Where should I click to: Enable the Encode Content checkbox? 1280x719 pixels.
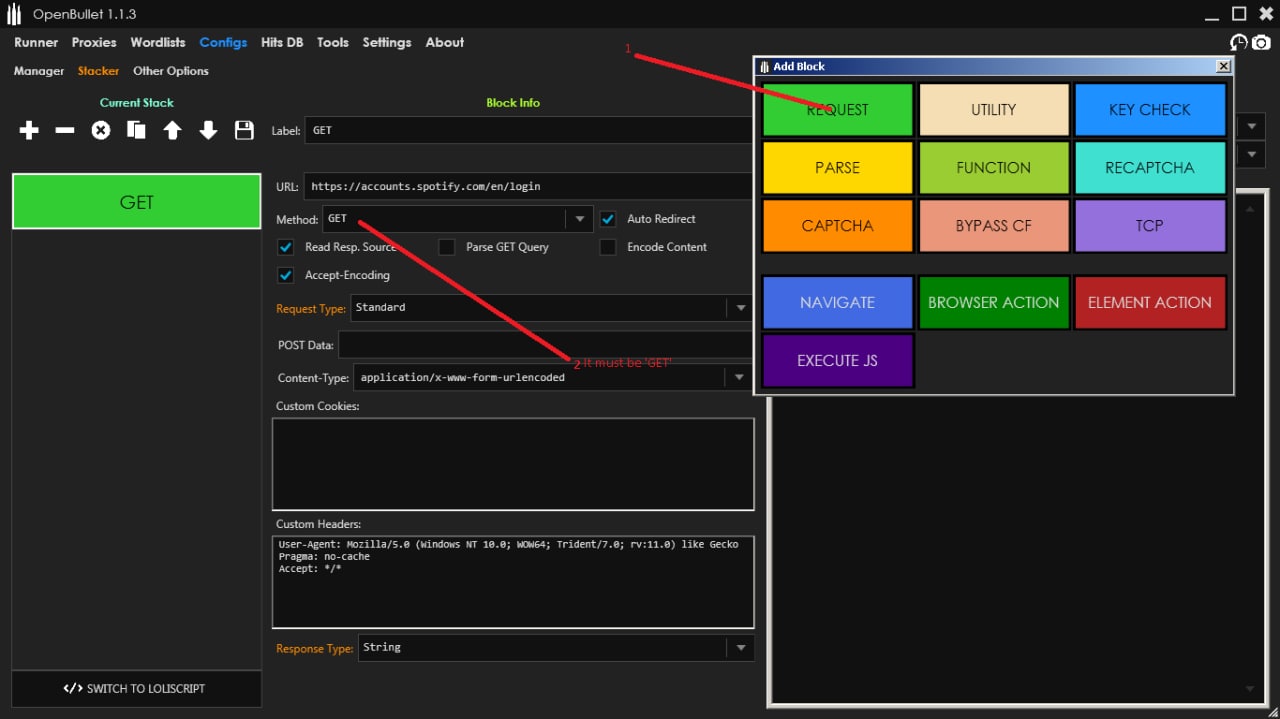pos(608,247)
